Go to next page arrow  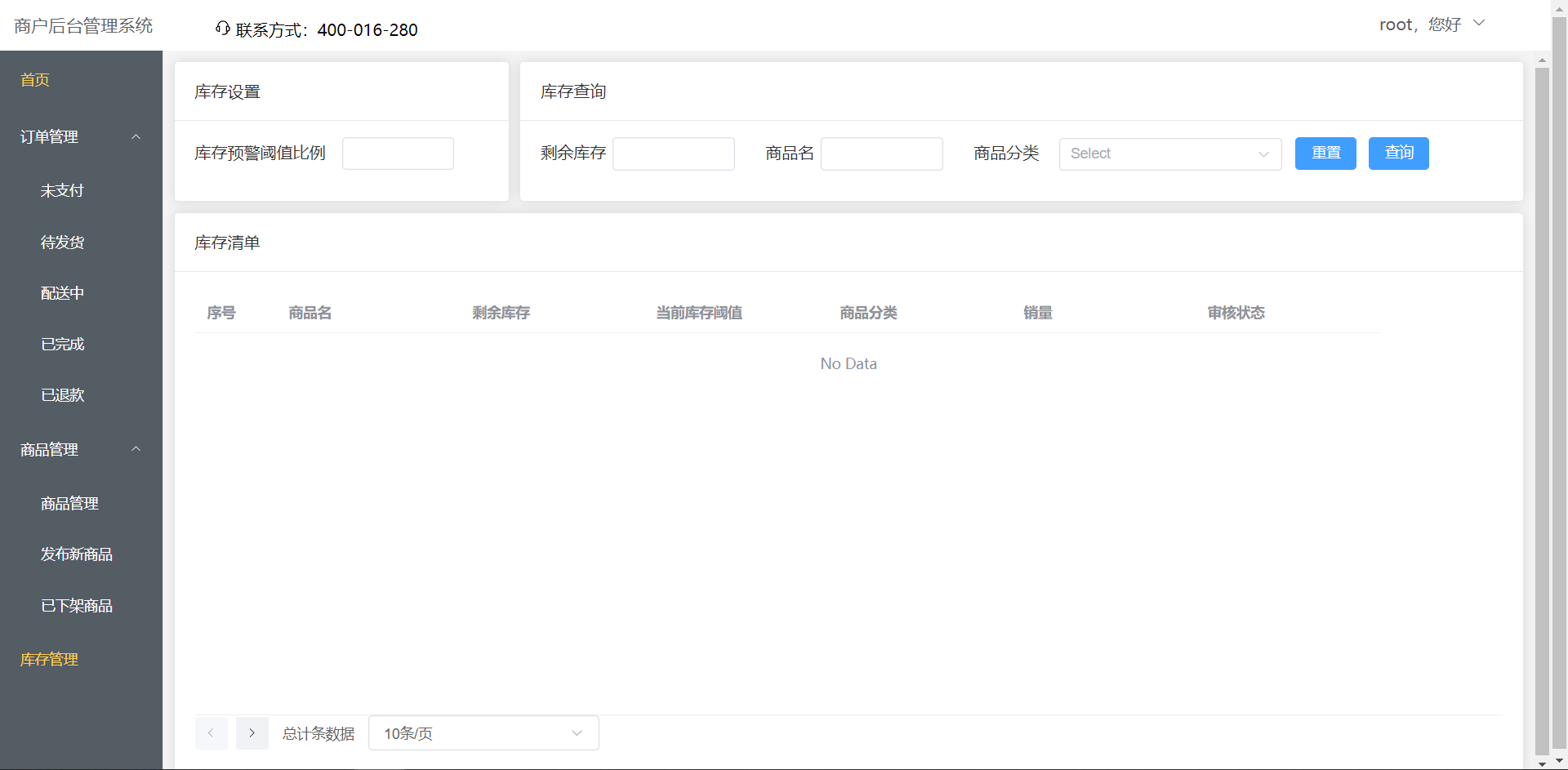[x=252, y=733]
